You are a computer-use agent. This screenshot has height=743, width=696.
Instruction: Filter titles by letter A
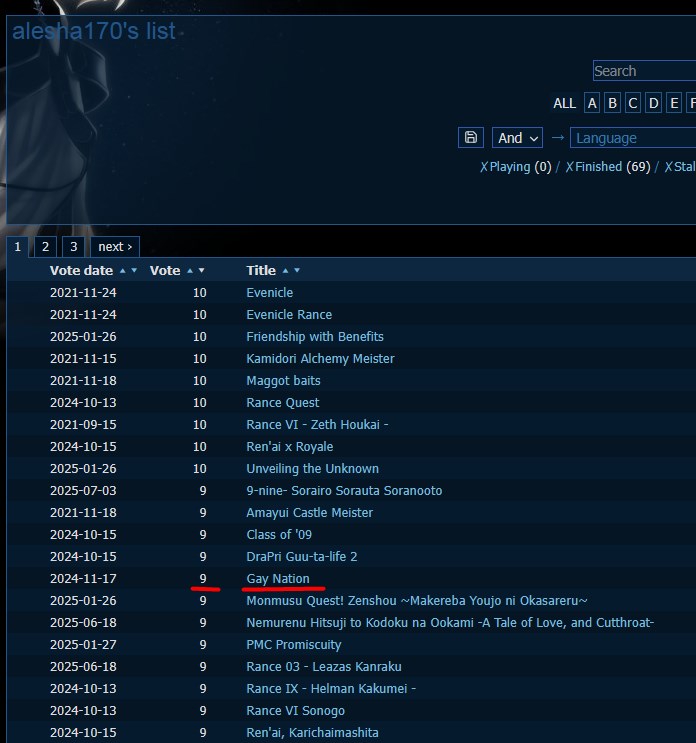point(592,103)
